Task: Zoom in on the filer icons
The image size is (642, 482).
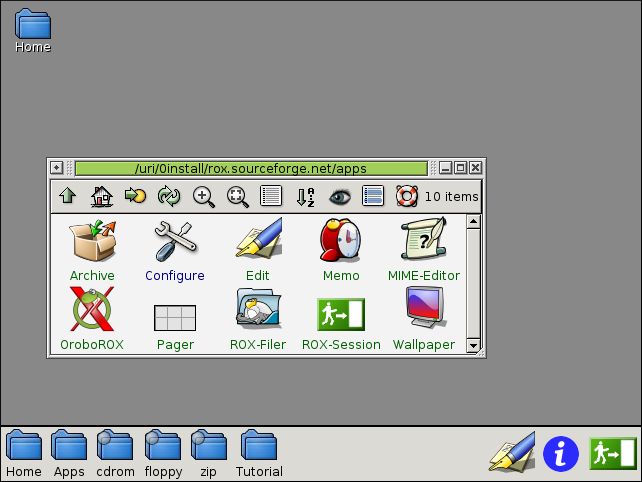Action: (x=203, y=197)
